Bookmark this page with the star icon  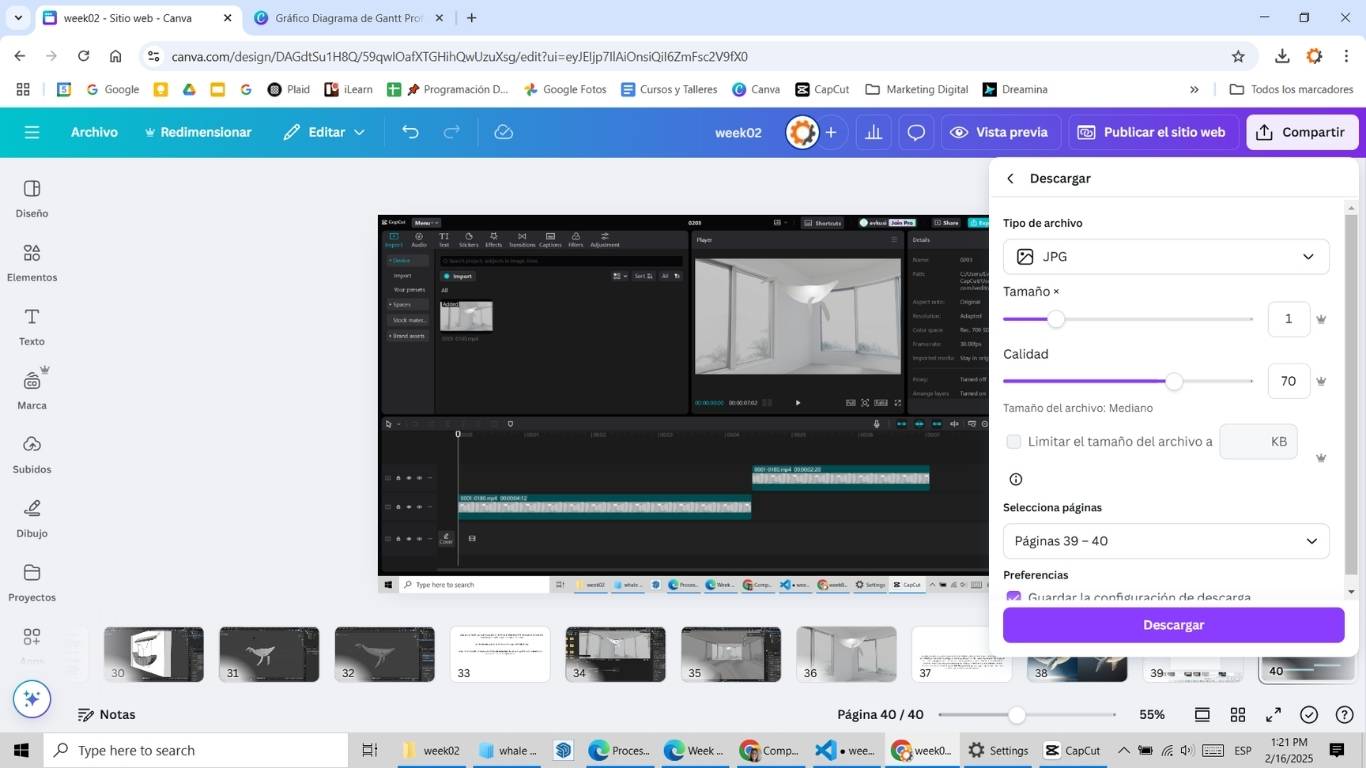[1238, 56]
